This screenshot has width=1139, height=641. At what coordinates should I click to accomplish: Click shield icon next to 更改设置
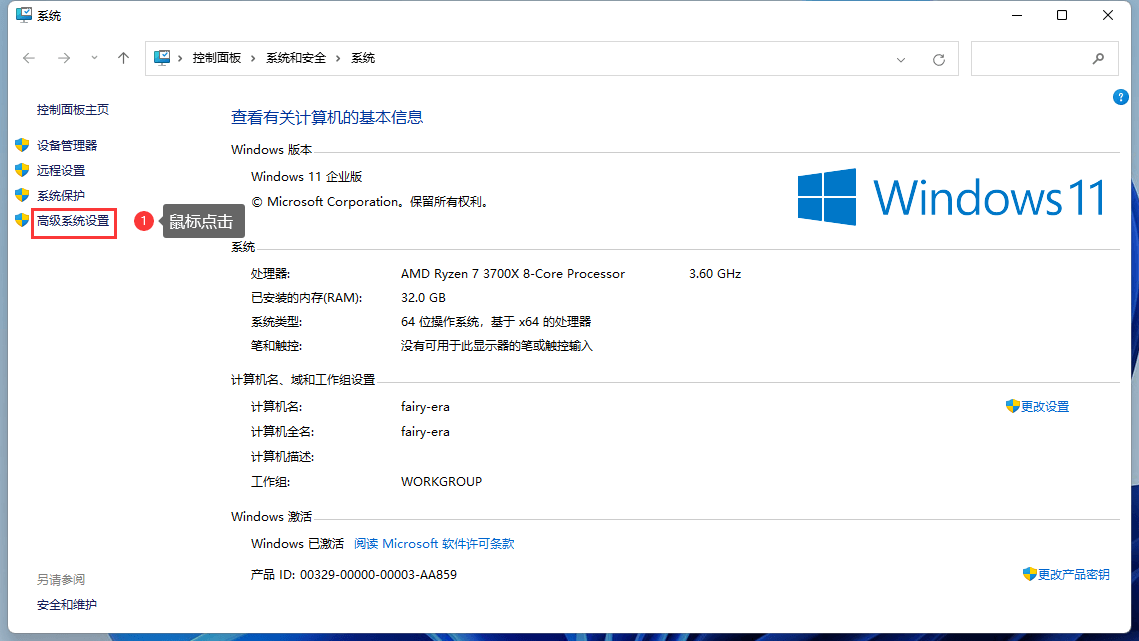pyautogui.click(x=1013, y=406)
